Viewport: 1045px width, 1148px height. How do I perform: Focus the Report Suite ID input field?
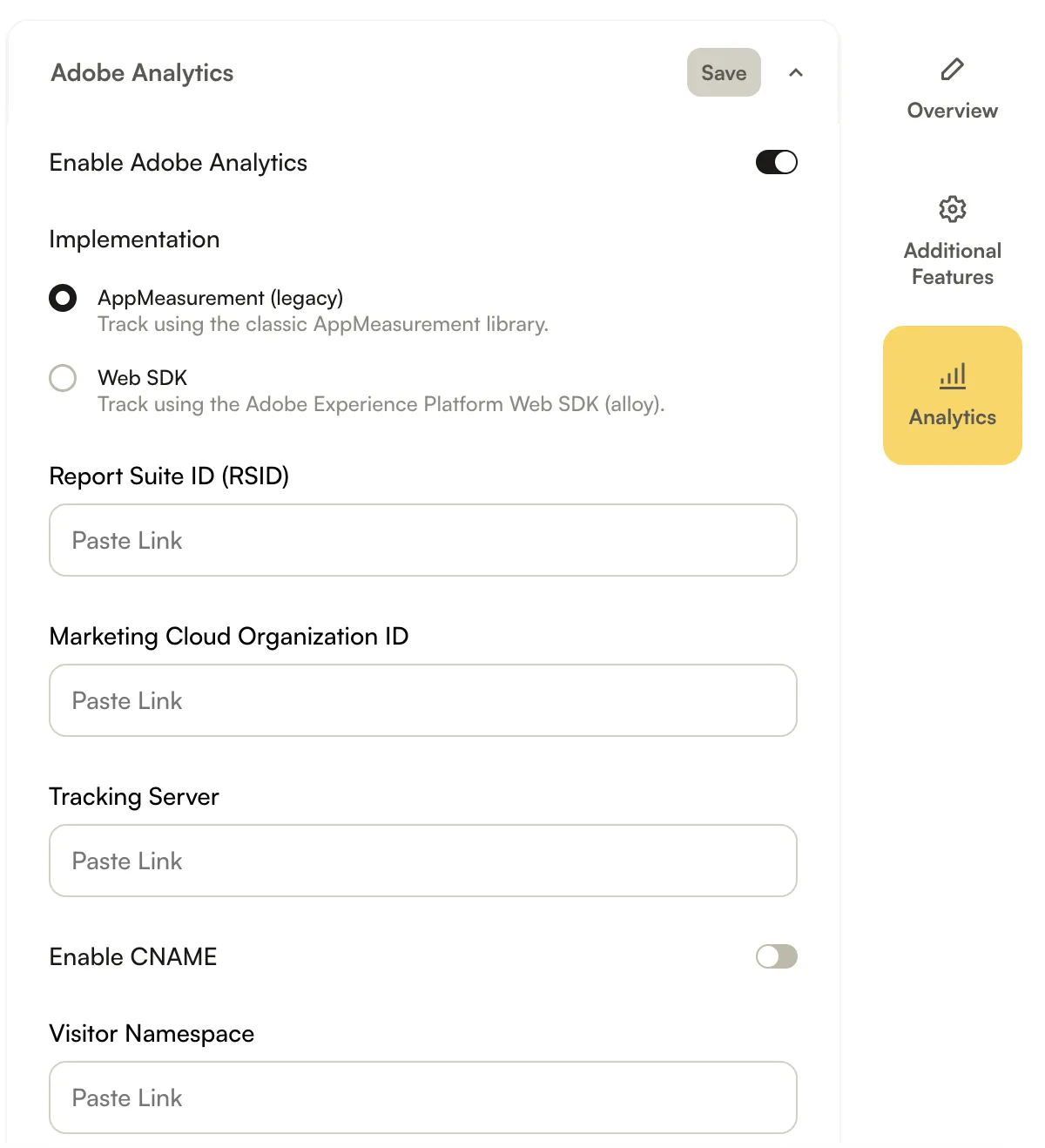tap(423, 540)
